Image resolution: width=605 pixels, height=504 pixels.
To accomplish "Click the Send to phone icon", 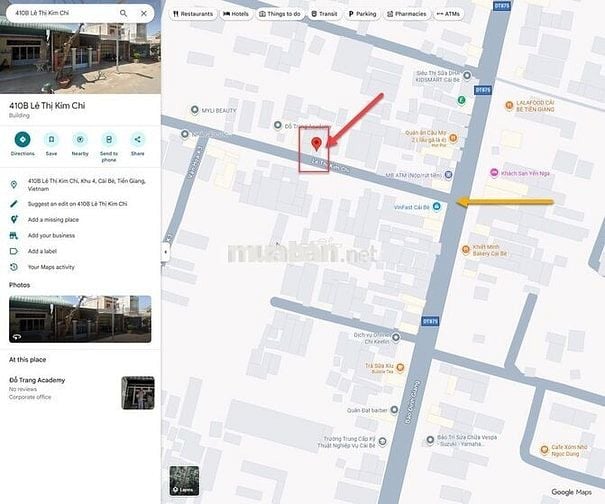I will click(108, 139).
